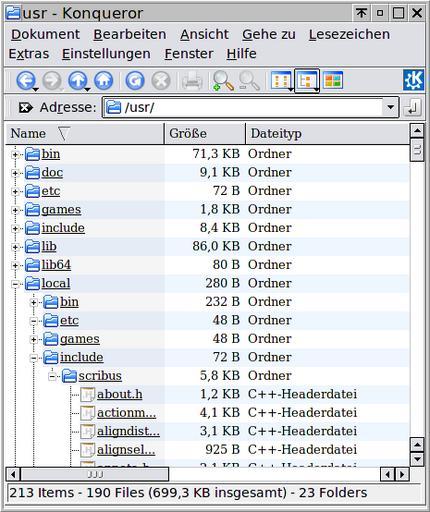Click the vertical scrollbar bottom down arrow
The width and height of the screenshot is (430, 512).
(x=417, y=459)
